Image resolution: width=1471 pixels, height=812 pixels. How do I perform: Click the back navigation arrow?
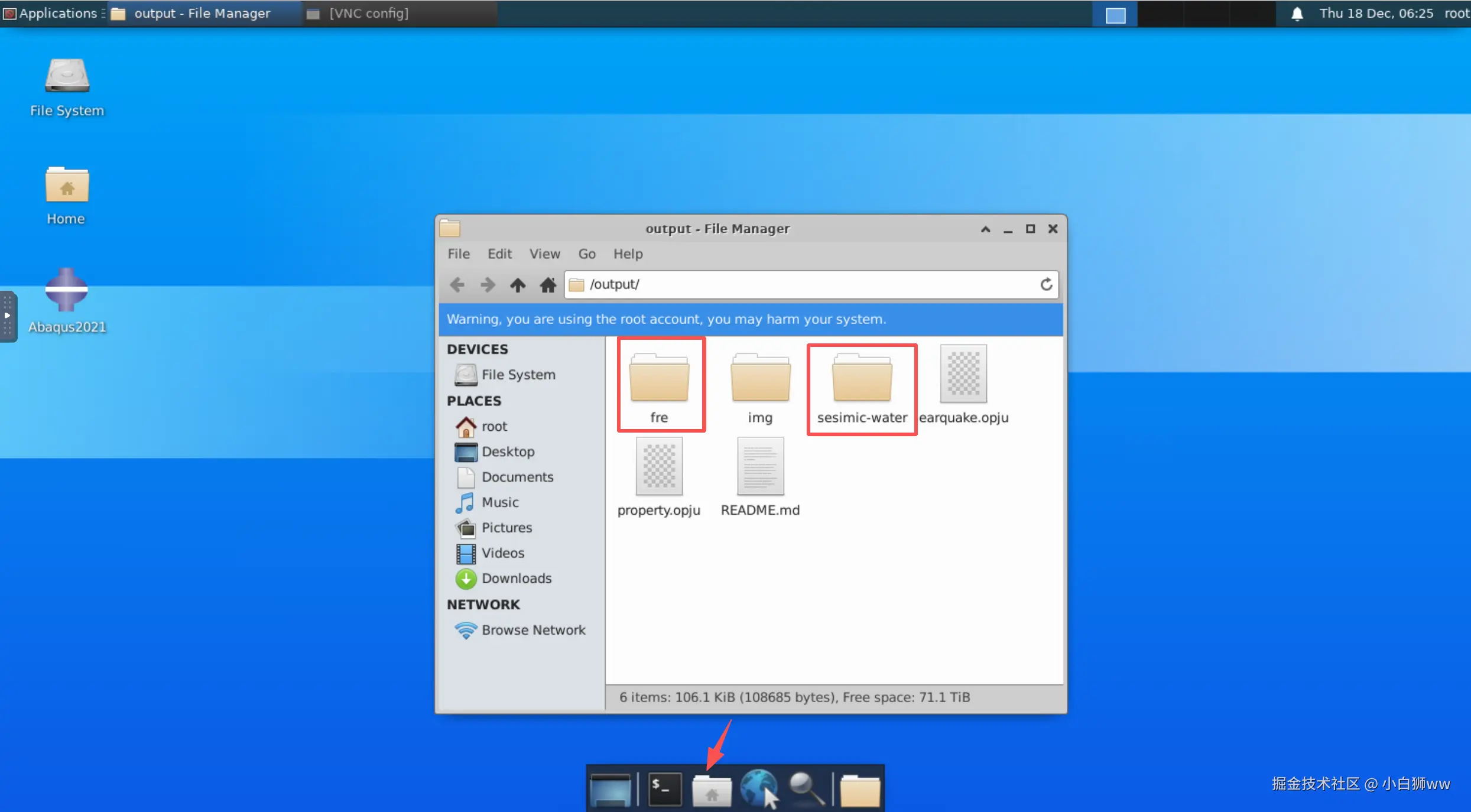click(457, 285)
